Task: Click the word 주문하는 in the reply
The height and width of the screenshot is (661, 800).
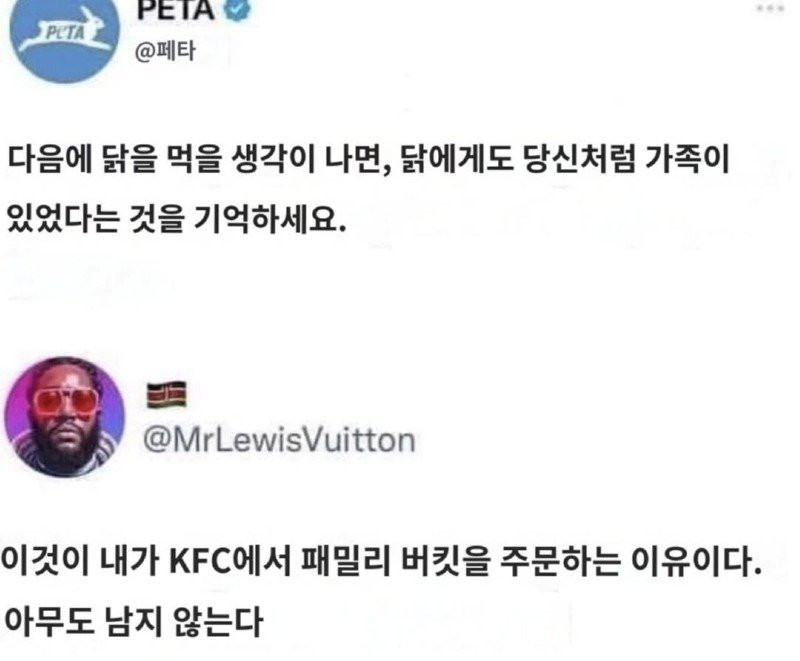Action: click(560, 561)
